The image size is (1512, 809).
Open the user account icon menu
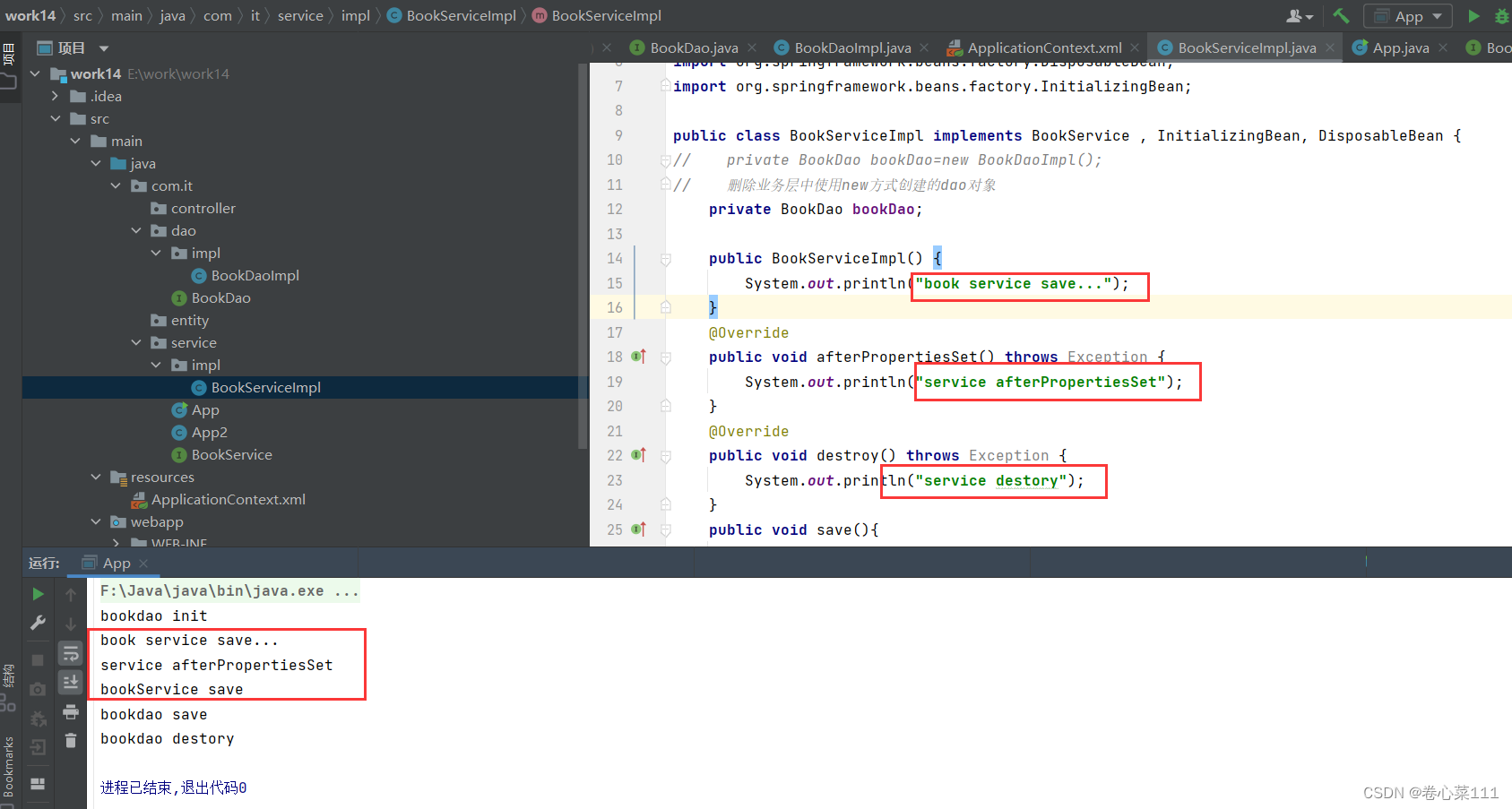(x=1300, y=15)
